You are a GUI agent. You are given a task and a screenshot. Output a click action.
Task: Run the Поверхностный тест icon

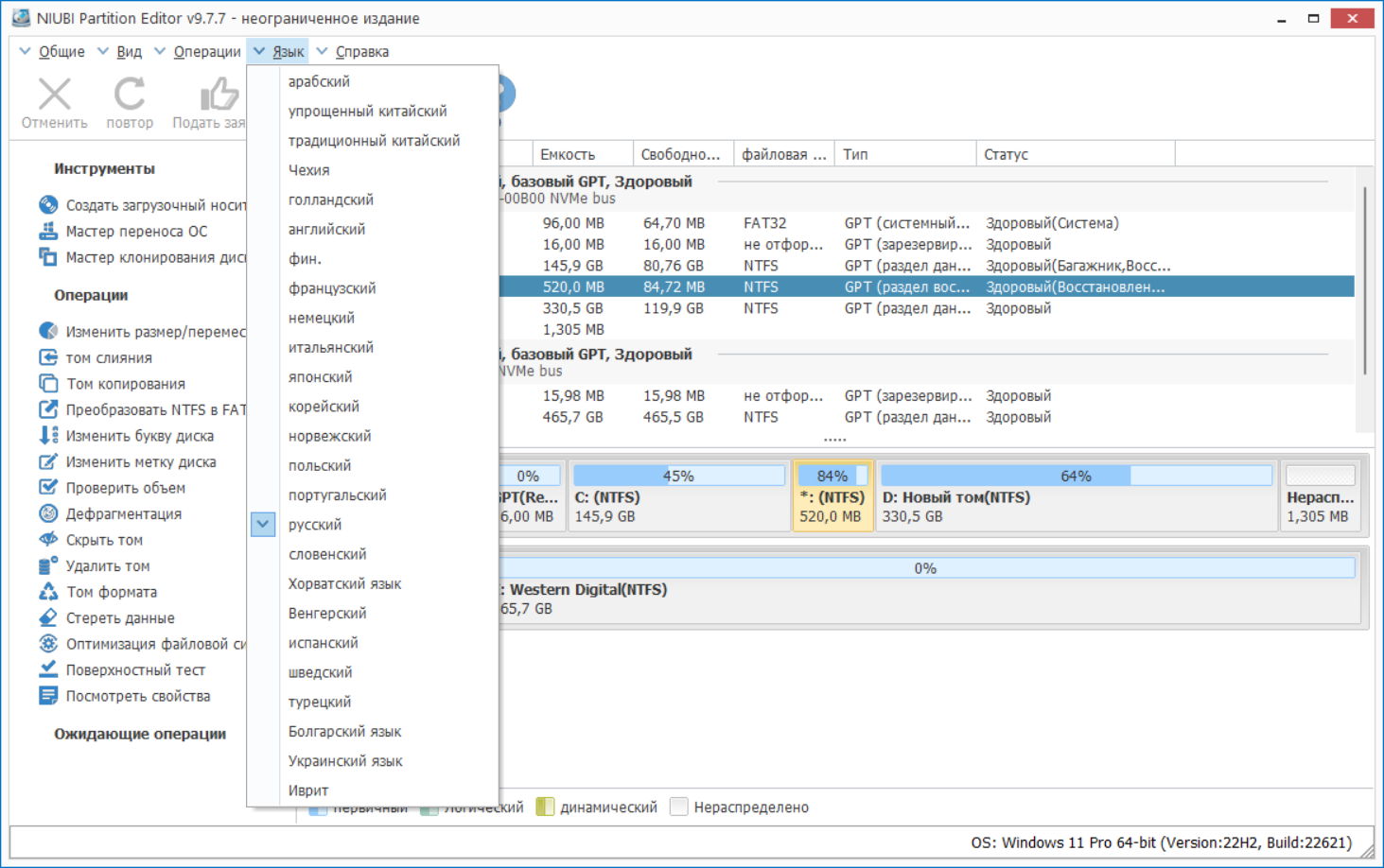pos(48,669)
